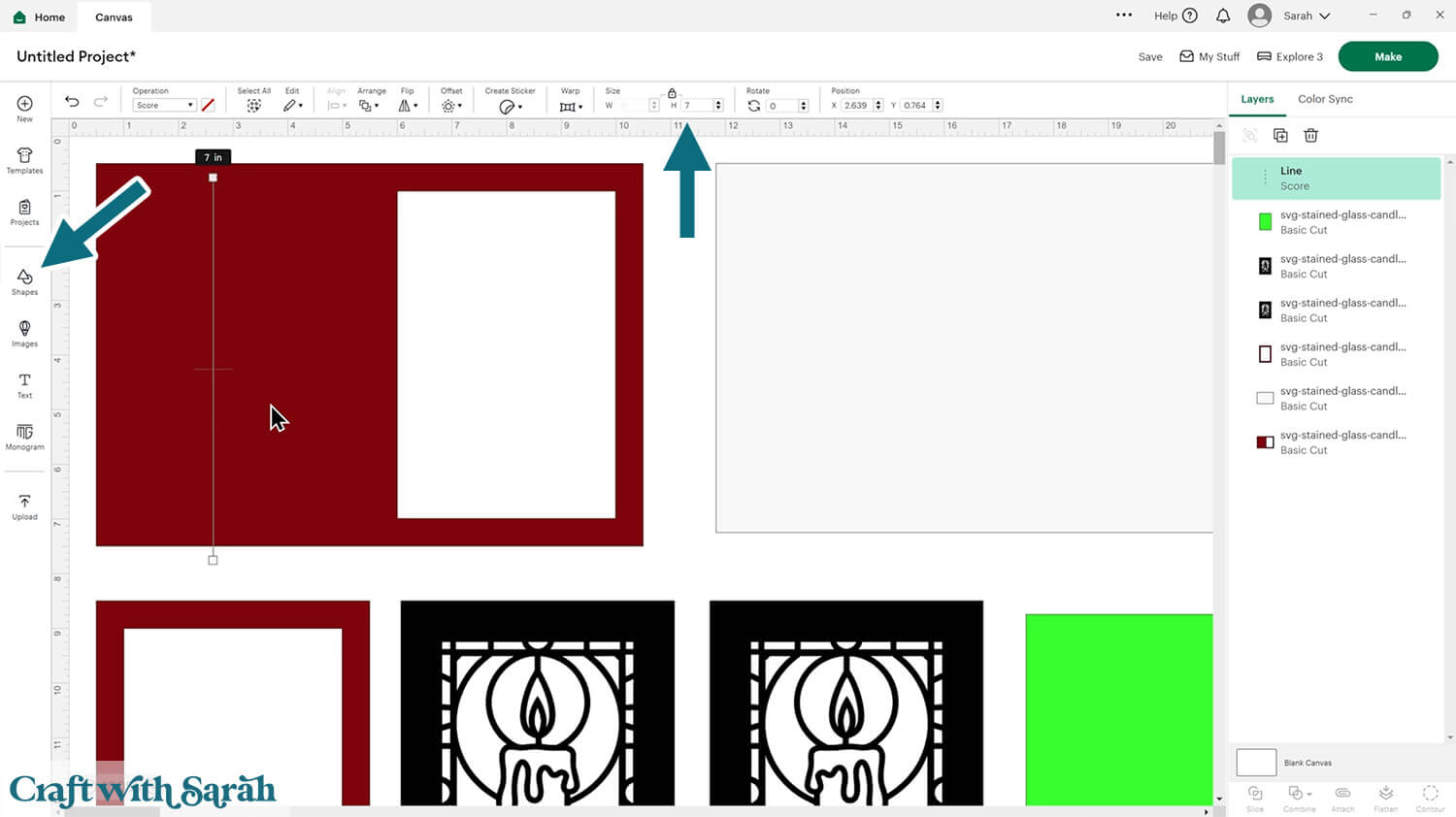Click the Position Y stepper arrows

pos(938,106)
